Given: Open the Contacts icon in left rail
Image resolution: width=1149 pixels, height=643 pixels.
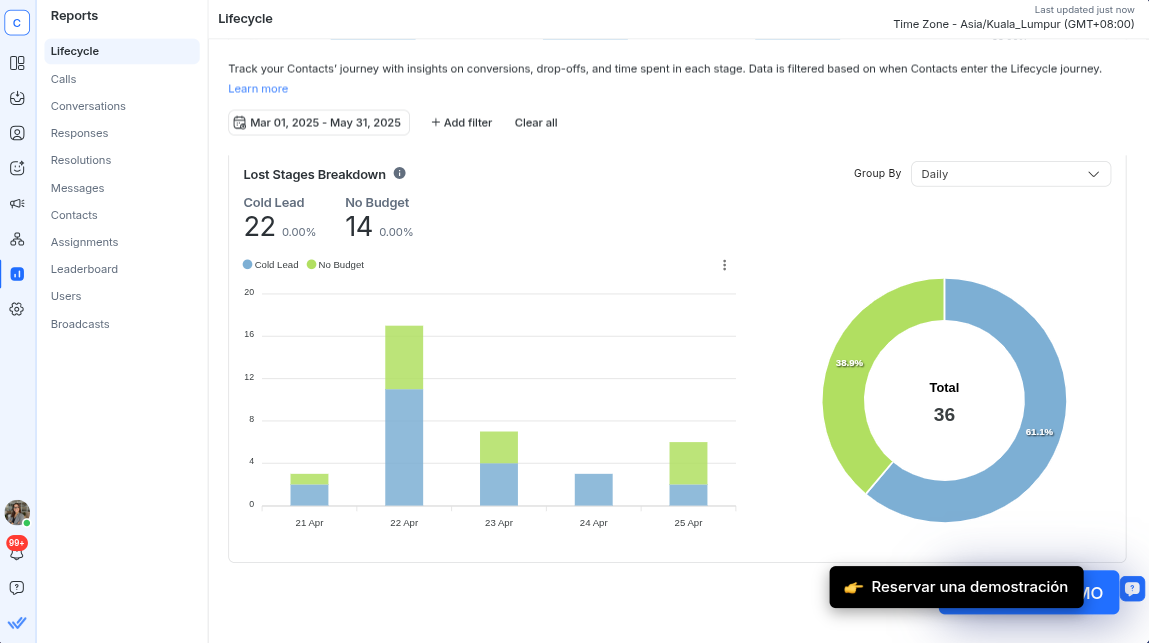Looking at the screenshot, I should tap(17, 133).
